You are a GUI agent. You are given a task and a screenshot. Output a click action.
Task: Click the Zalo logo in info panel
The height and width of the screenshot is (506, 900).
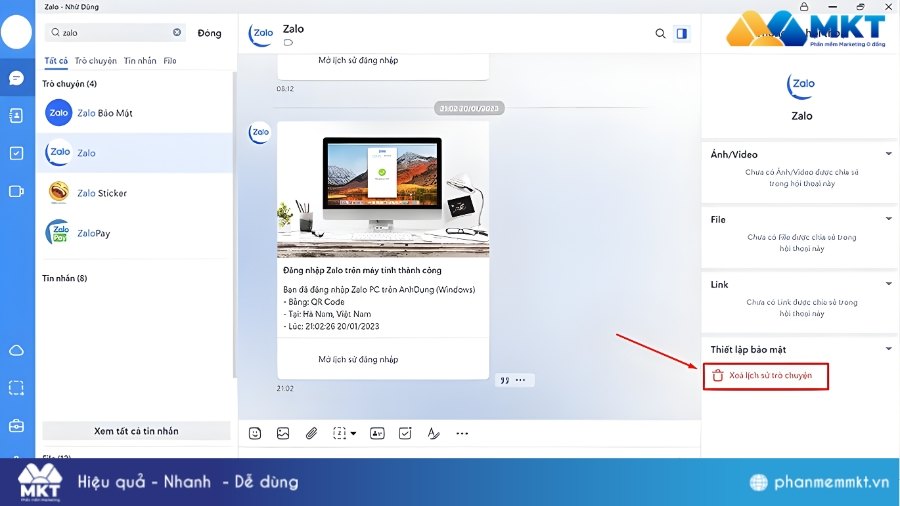[x=801, y=85]
